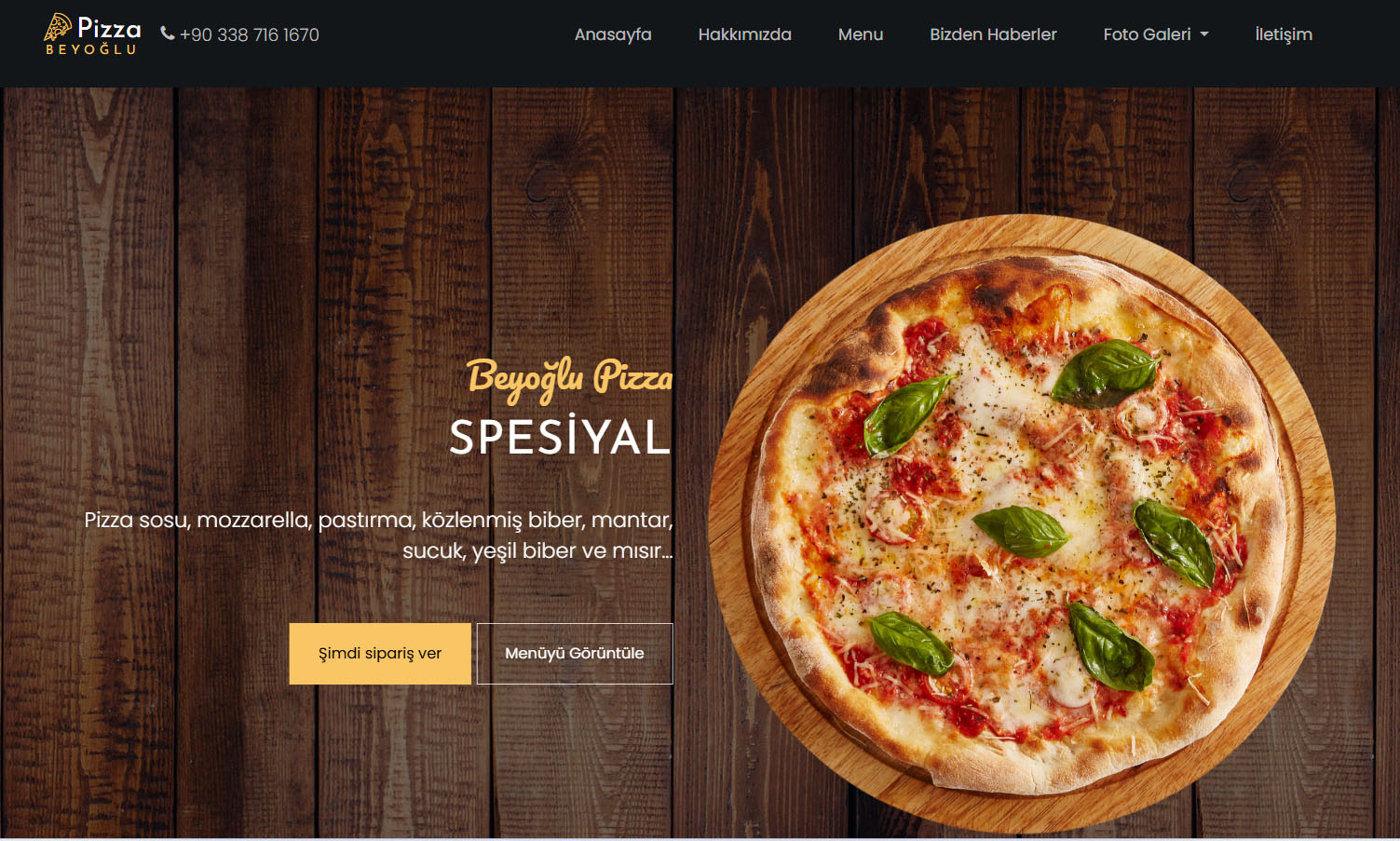1400x841 pixels.
Task: Click the SPESİYAL heading
Action: click(560, 437)
